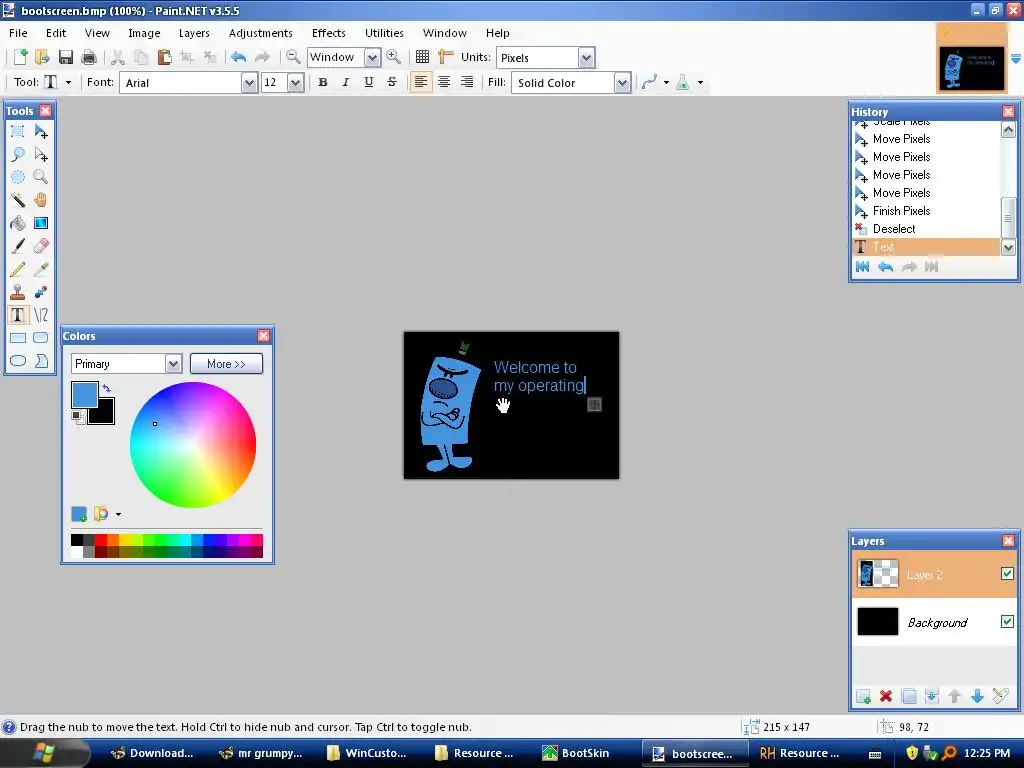Click the blue primary color swatch
Viewport: 1024px width, 768px height.
point(84,394)
